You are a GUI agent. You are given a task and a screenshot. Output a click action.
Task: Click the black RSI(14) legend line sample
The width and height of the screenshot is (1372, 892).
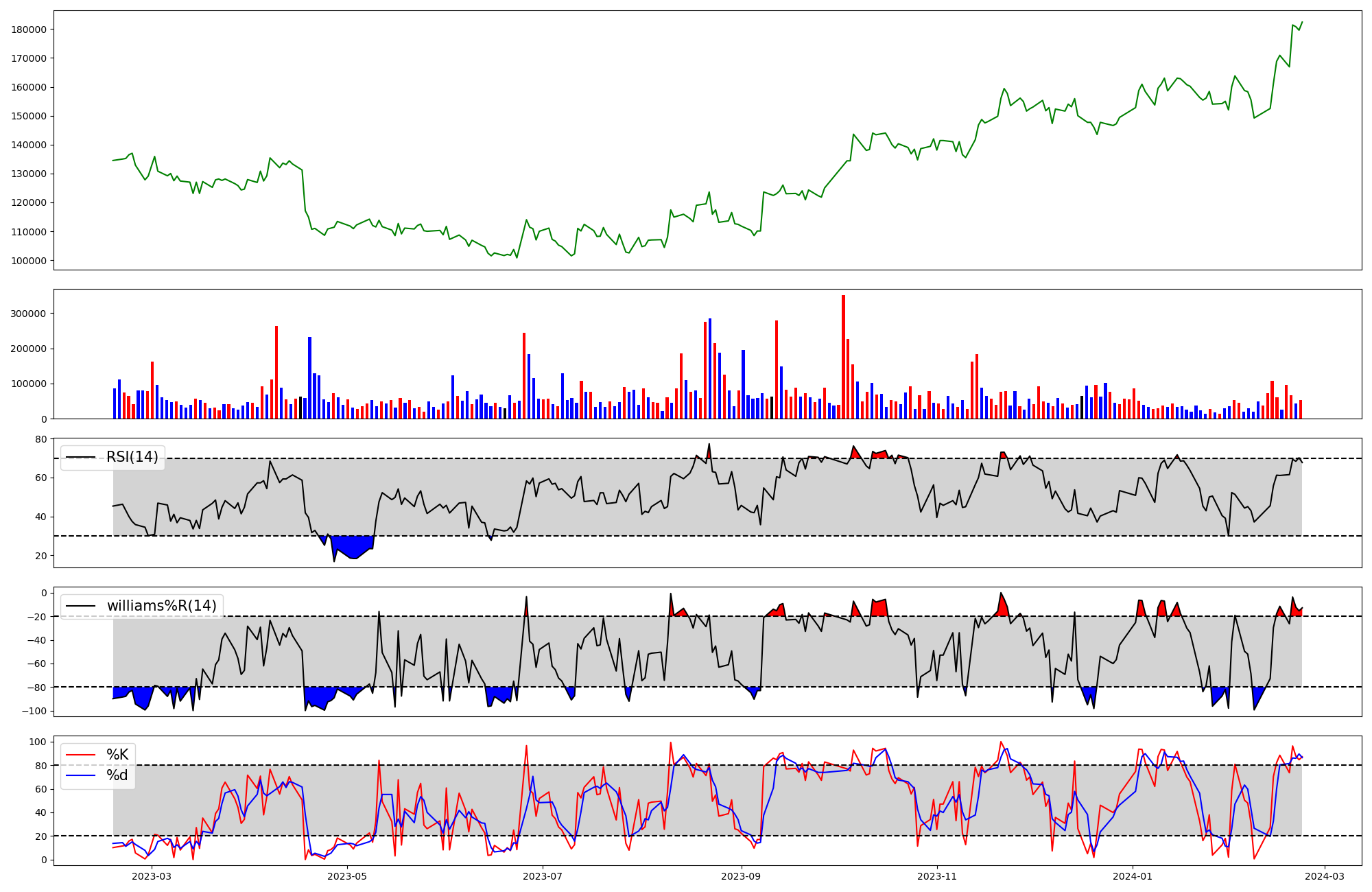coord(80,457)
